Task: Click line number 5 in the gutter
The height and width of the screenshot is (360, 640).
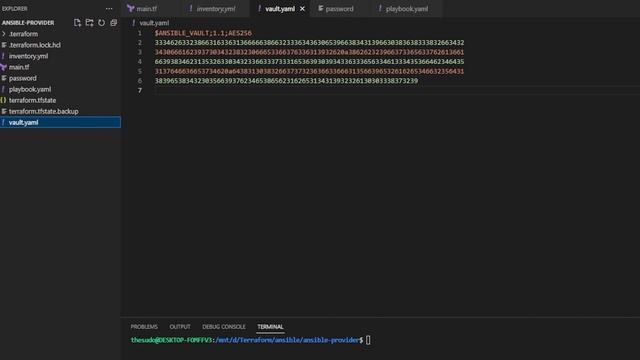Action: tap(140, 71)
